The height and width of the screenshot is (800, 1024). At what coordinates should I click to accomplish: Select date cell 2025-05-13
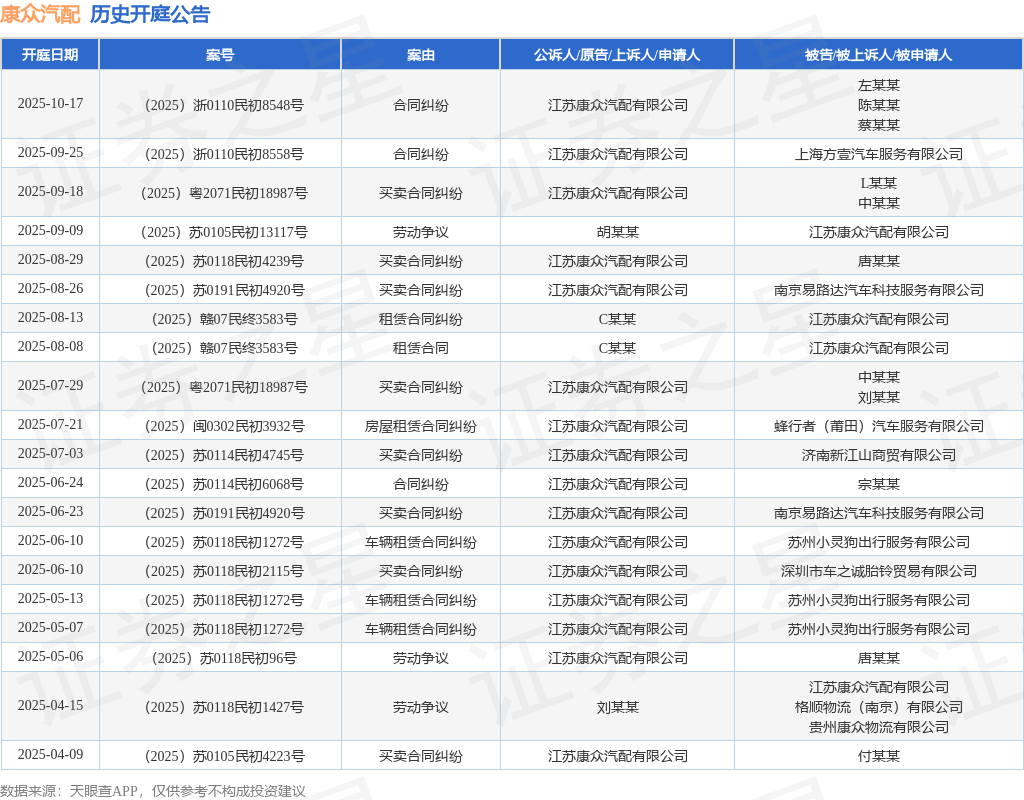coord(50,599)
